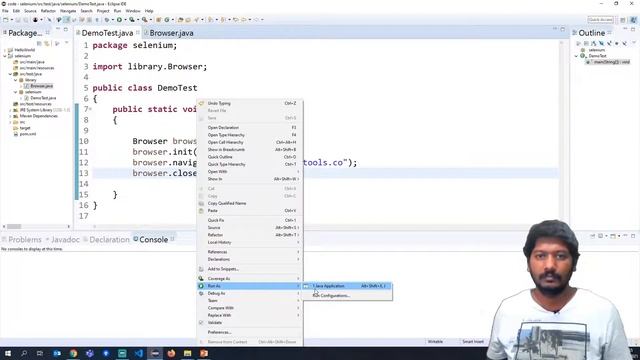Image resolution: width=640 pixels, height=360 pixels.
Task: Open the File menu in the menu bar
Action: click(x=5, y=11)
